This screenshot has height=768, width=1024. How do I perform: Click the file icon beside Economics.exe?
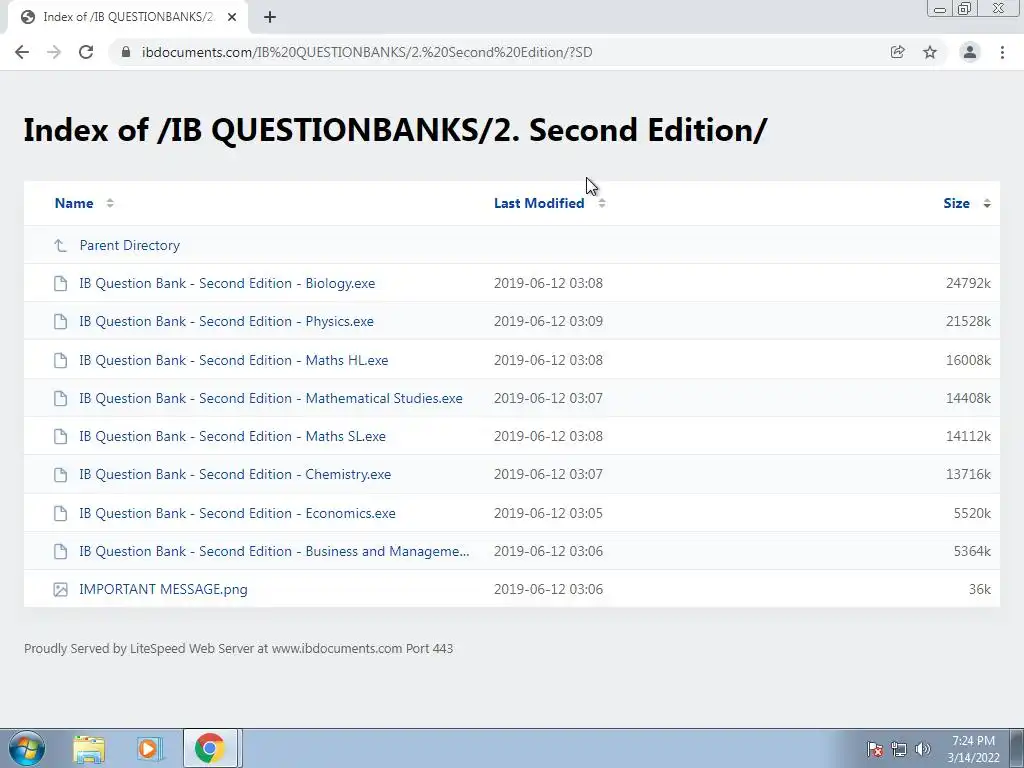click(60, 513)
